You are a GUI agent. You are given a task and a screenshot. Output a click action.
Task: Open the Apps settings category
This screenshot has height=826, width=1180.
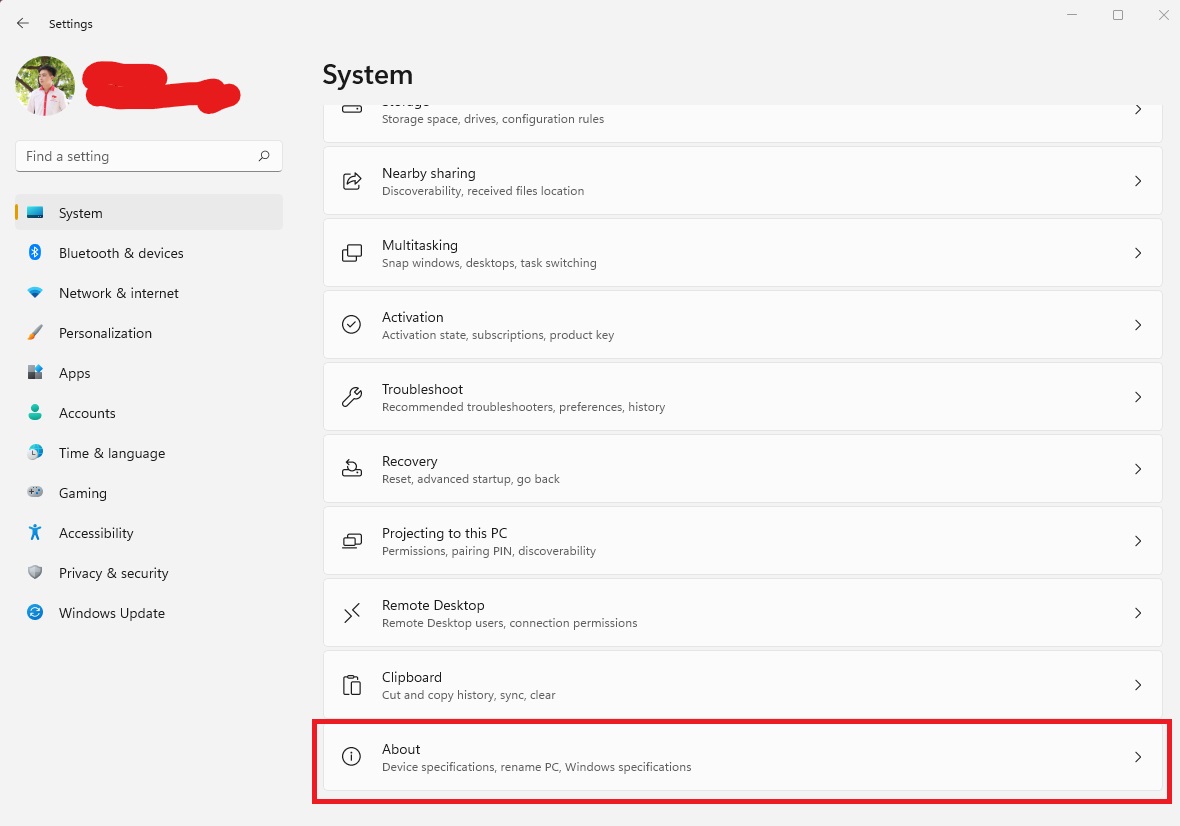[x=75, y=373]
